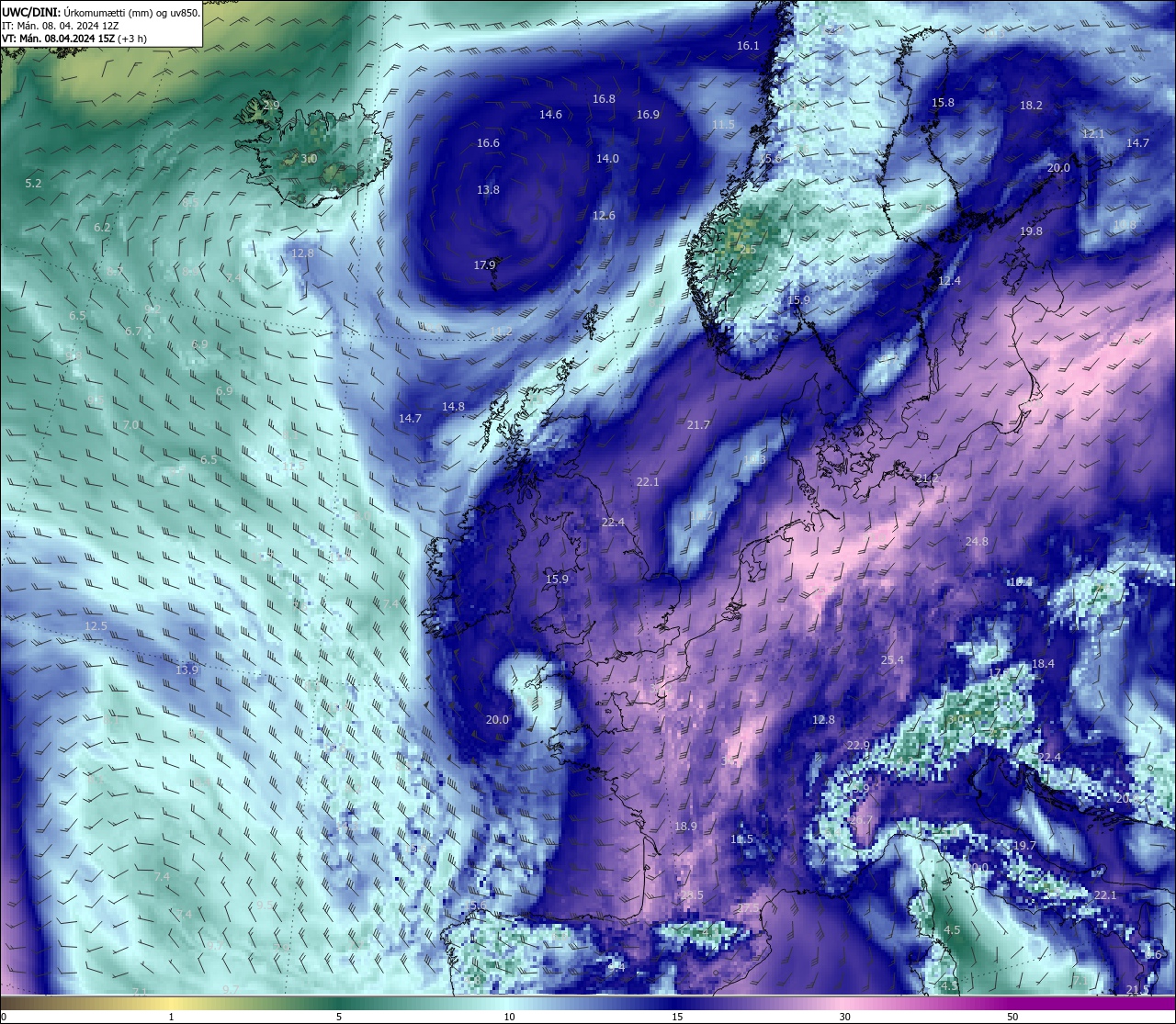1176x1024 pixels.
Task: Click the 18.9 value on the map
Action: [x=685, y=827]
